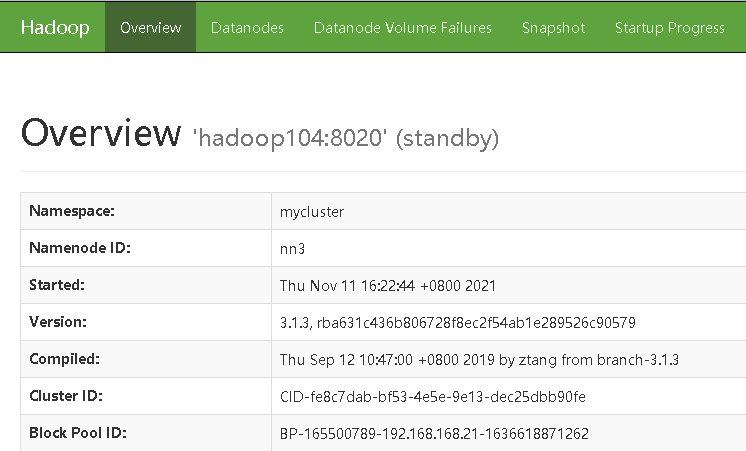Click the Hadoop brand link

(55, 28)
